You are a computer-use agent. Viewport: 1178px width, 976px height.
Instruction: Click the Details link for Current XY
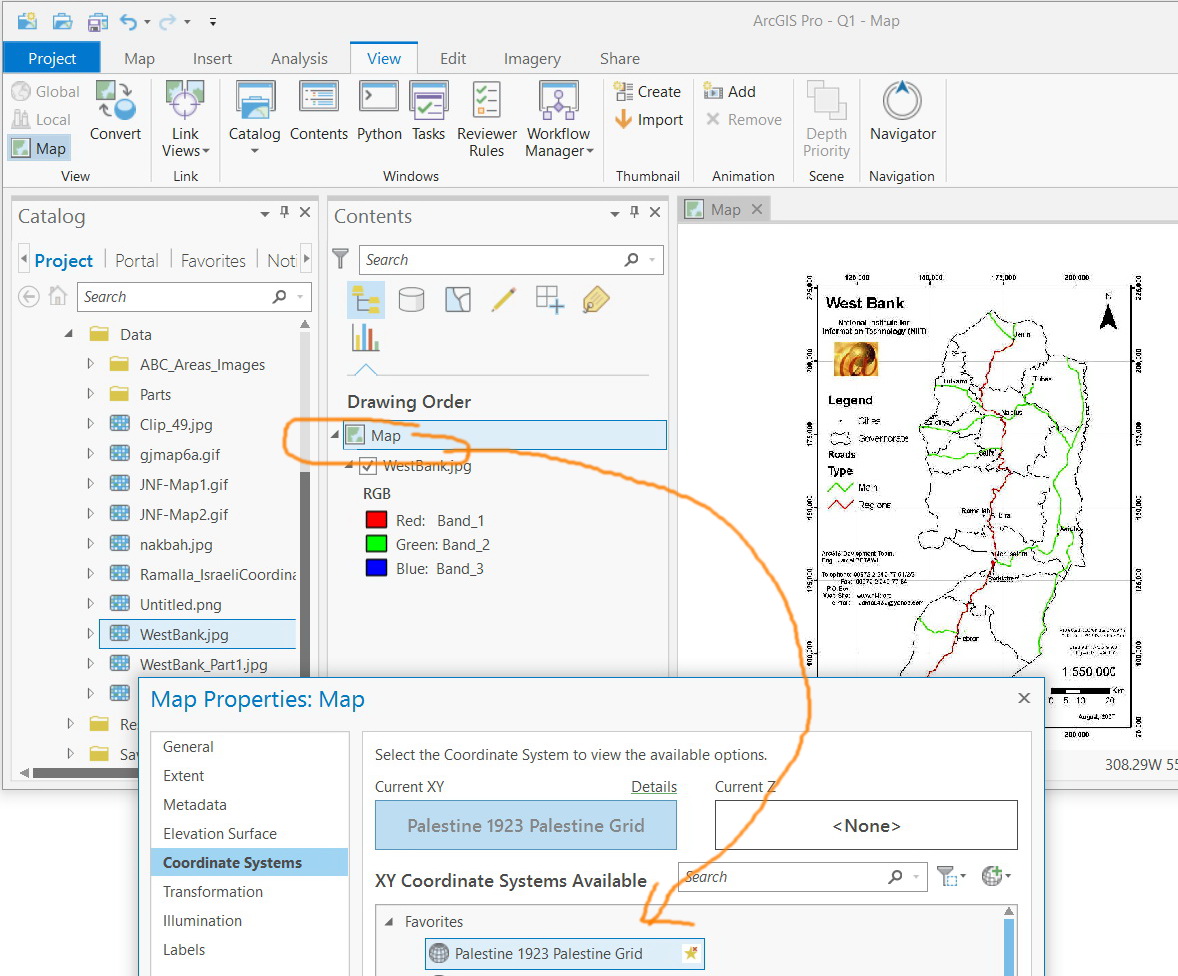(x=654, y=787)
